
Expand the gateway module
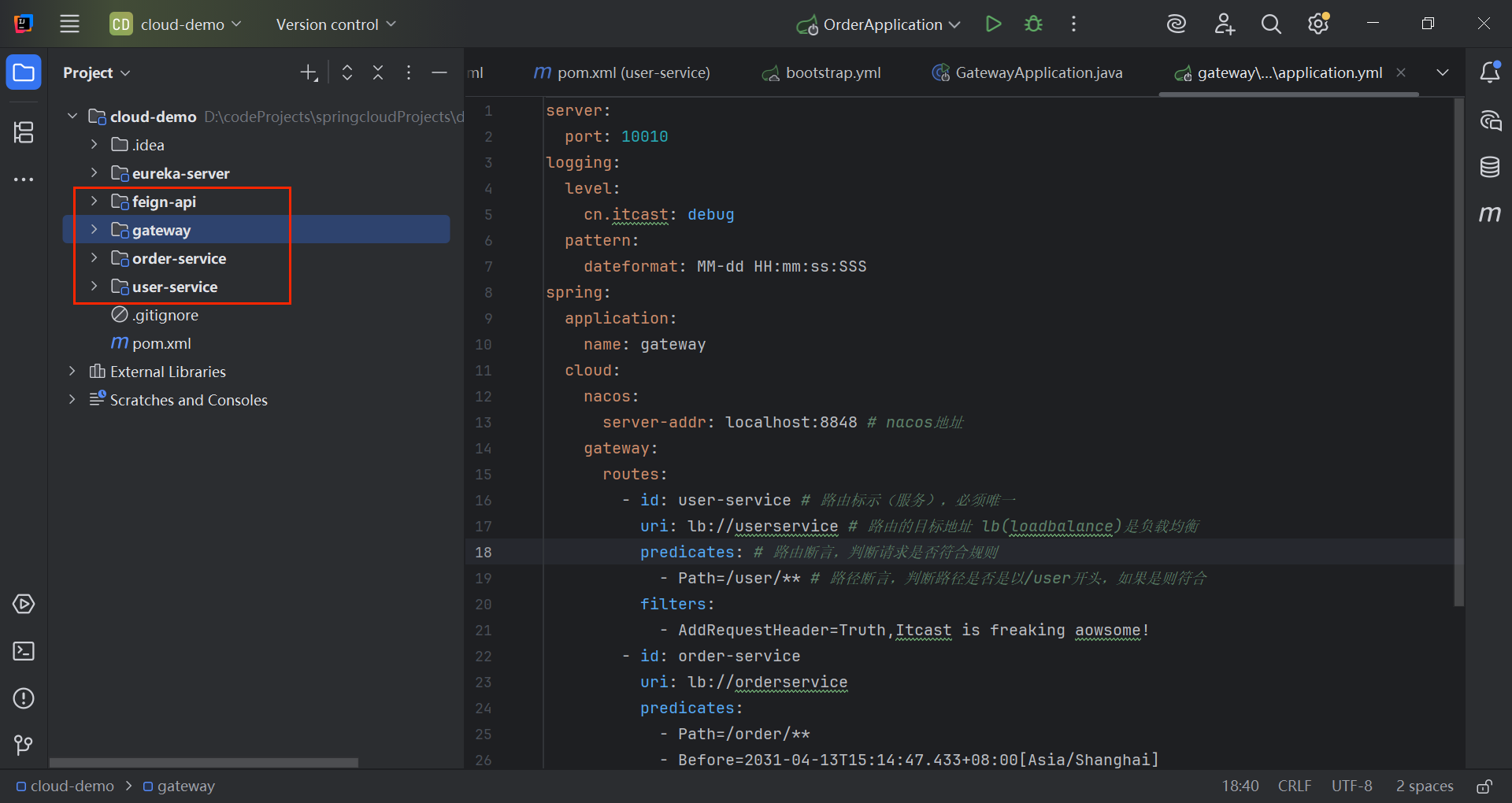pyautogui.click(x=94, y=230)
